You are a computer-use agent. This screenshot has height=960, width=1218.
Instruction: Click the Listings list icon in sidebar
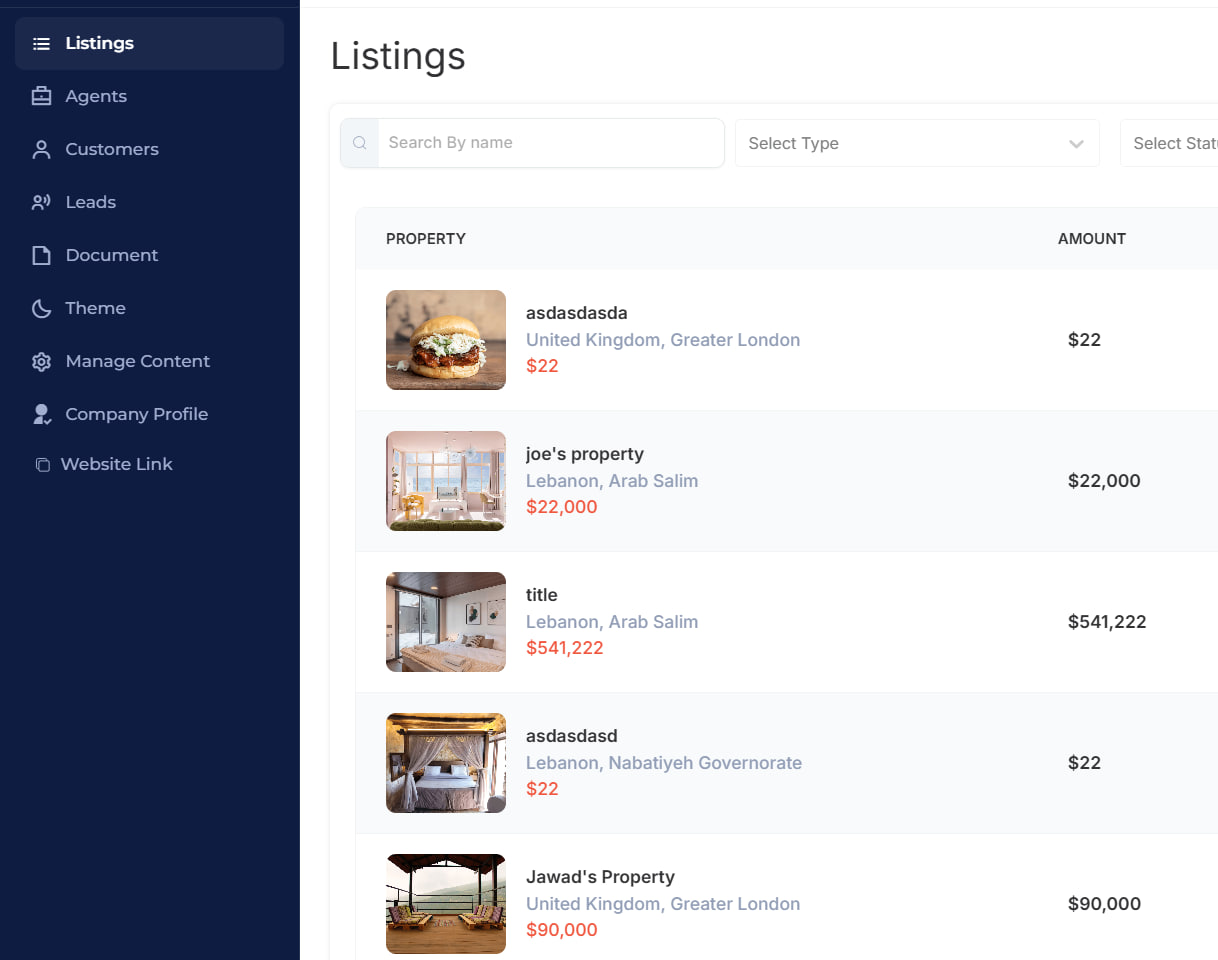tap(41, 44)
